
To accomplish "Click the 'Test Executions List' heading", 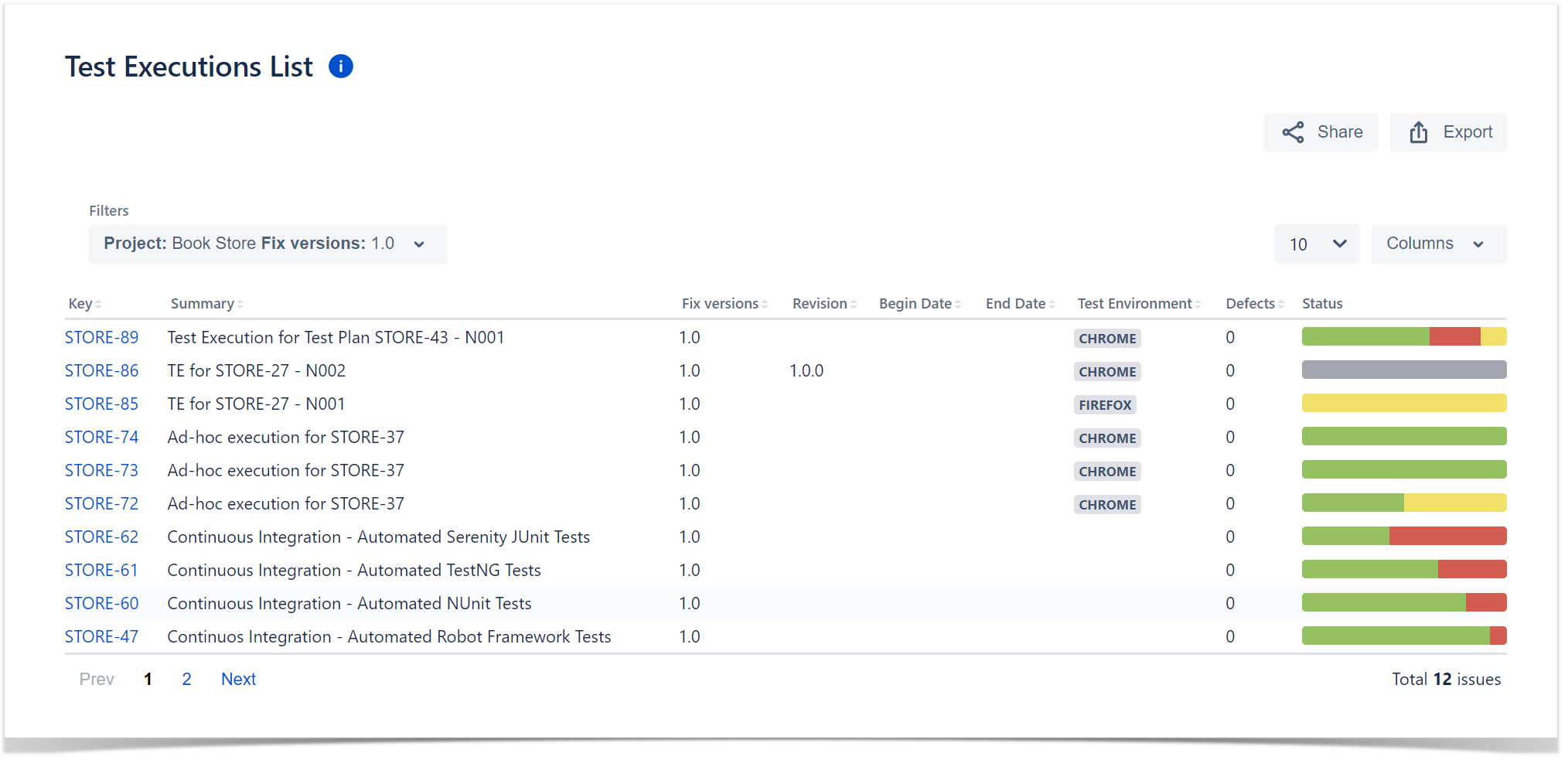I will point(189,67).
